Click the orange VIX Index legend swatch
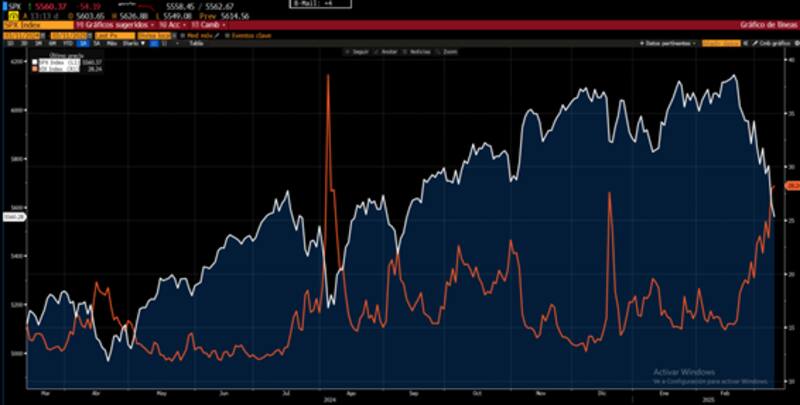Image resolution: width=800 pixels, height=405 pixels. (x=34, y=68)
